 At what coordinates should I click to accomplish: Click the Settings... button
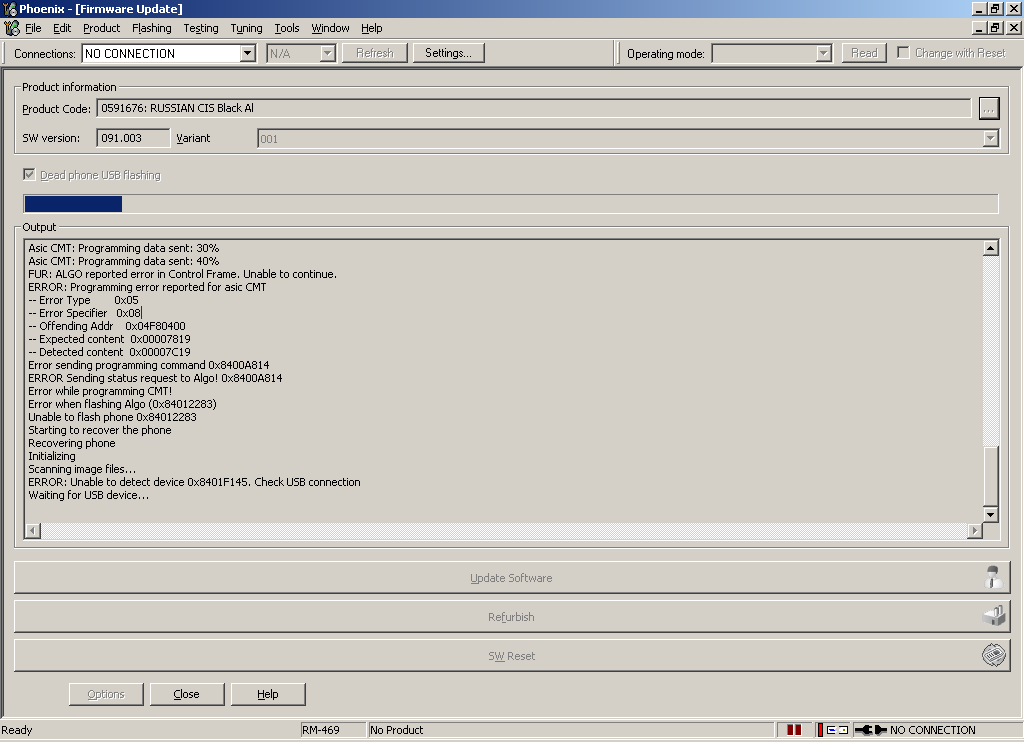(448, 53)
